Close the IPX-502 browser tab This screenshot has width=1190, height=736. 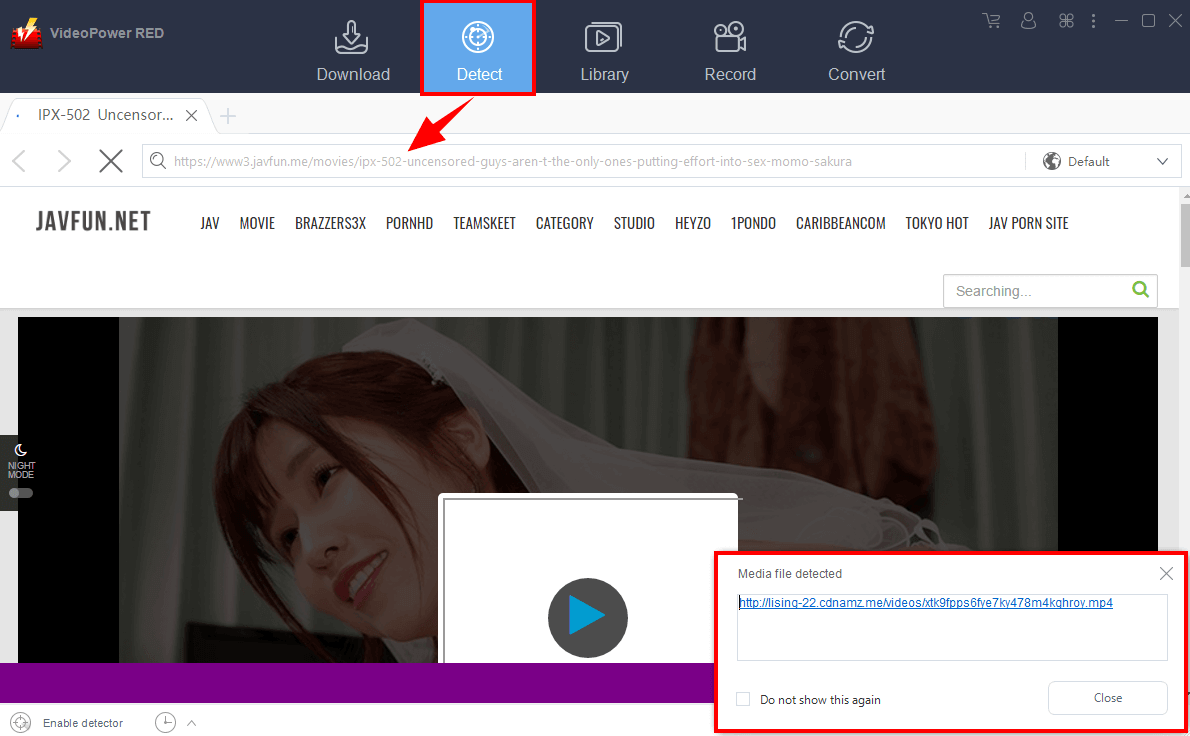(x=192, y=115)
